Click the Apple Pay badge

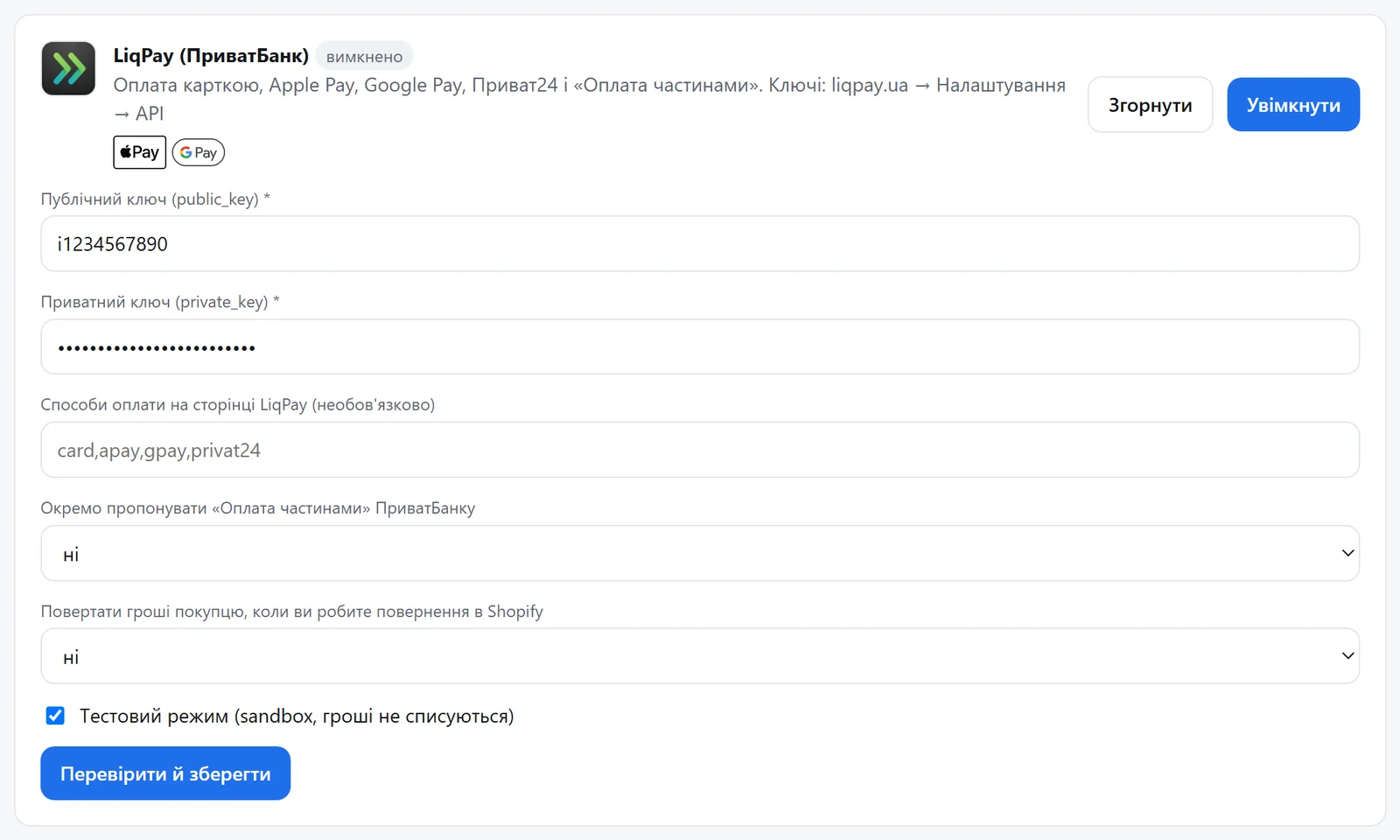click(139, 152)
